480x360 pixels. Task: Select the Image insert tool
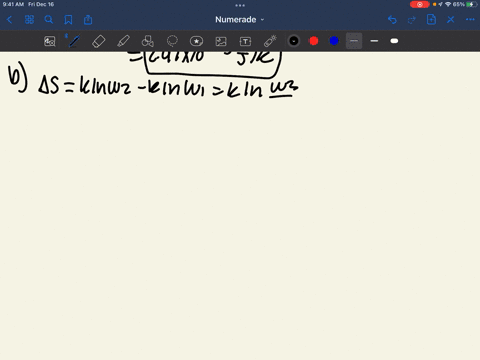(x=221, y=41)
